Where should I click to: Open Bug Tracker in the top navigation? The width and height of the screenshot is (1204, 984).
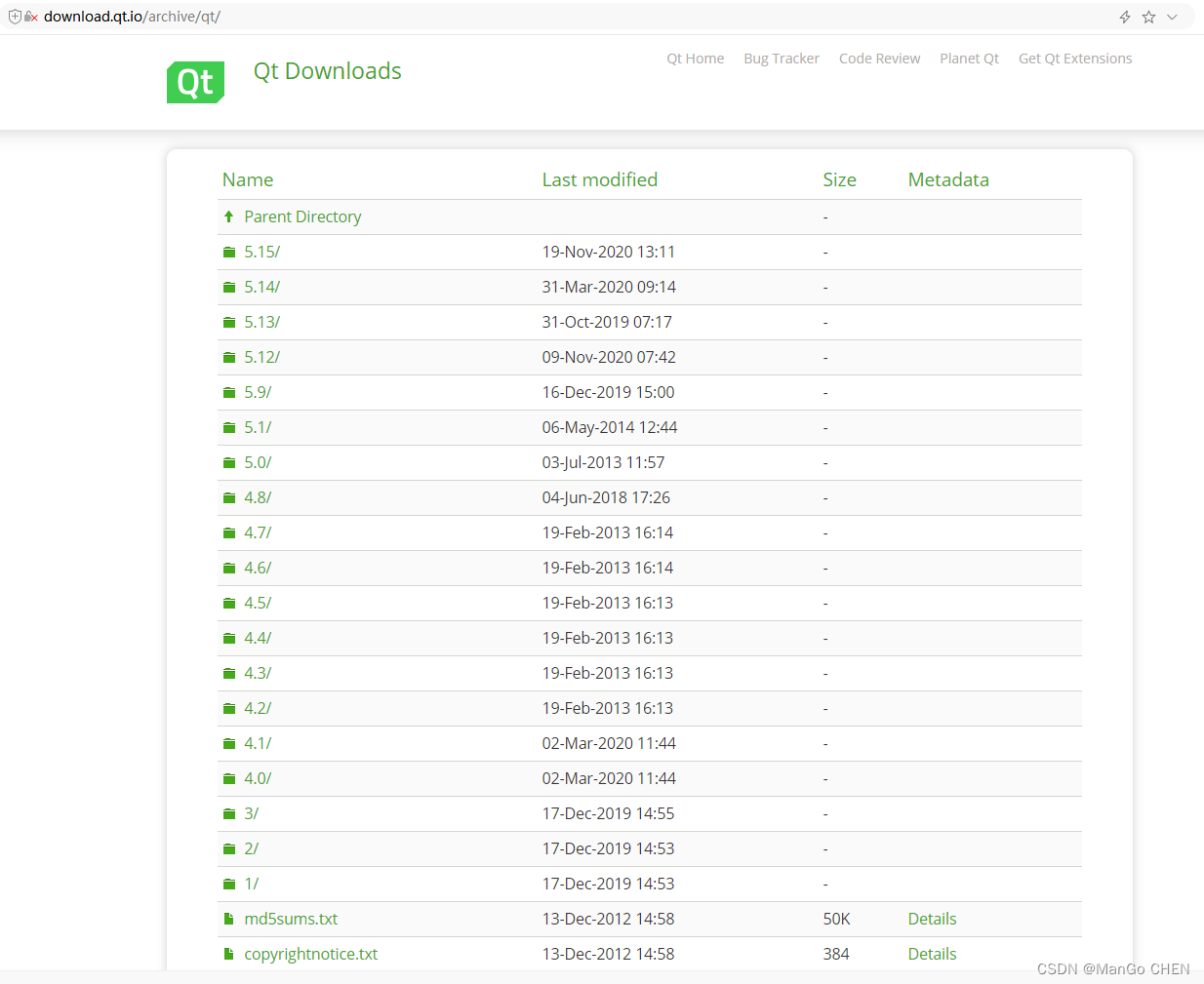(x=782, y=59)
